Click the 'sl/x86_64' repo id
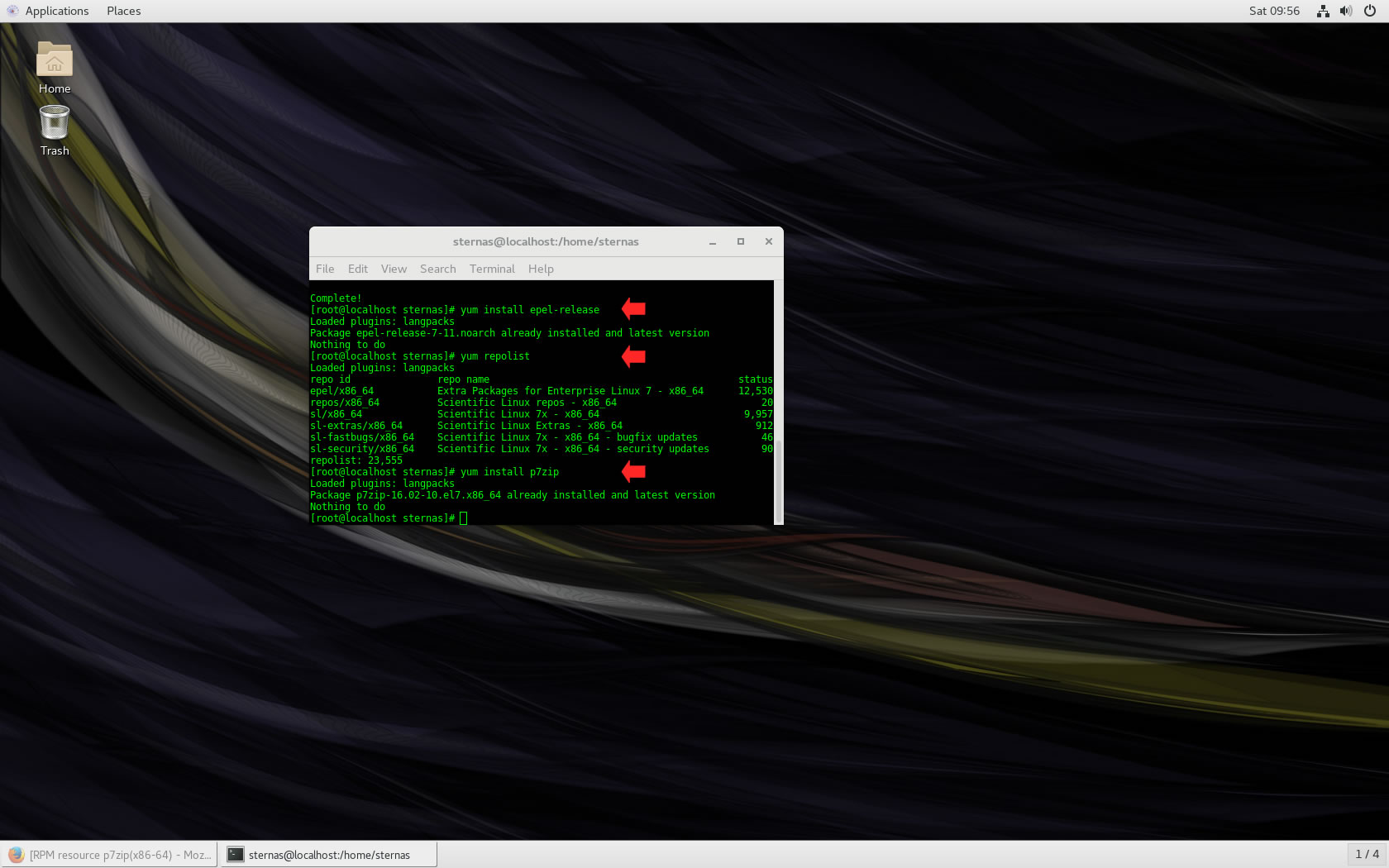The width and height of the screenshot is (1389, 868). [336, 414]
